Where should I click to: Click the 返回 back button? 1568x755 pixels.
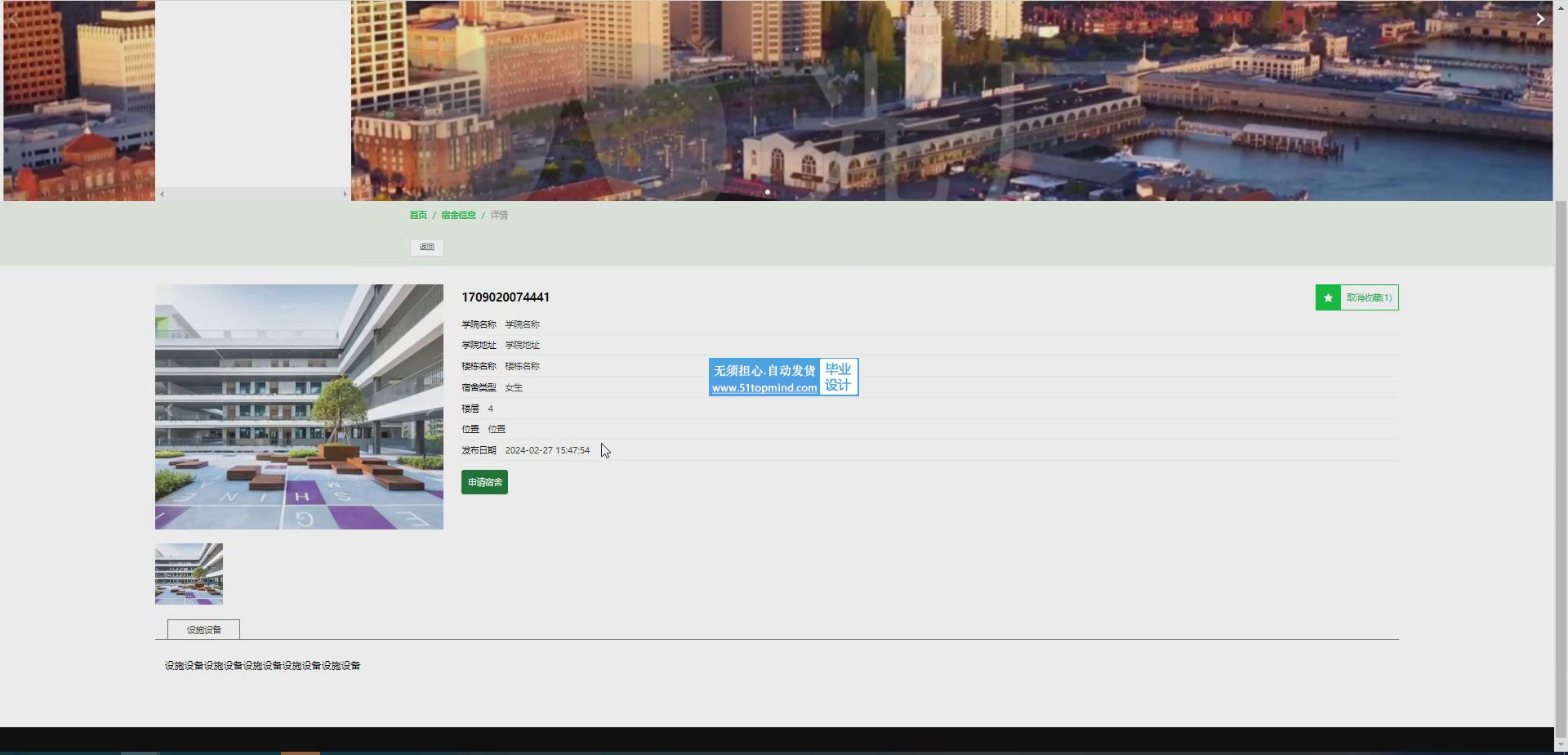pos(427,247)
